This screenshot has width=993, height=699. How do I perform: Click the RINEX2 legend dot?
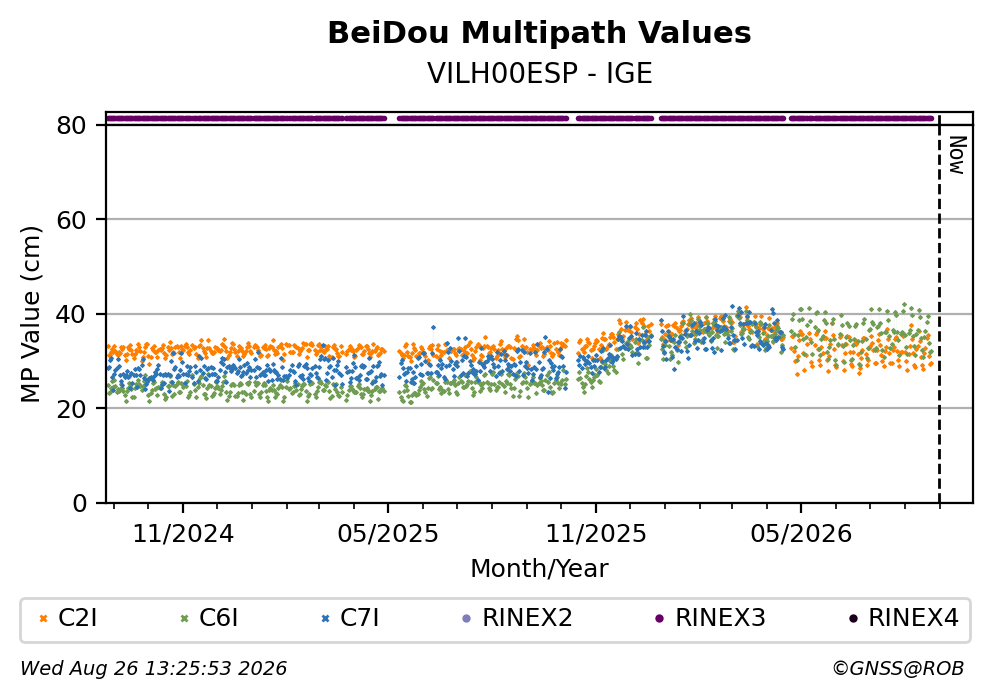pyautogui.click(x=467, y=619)
